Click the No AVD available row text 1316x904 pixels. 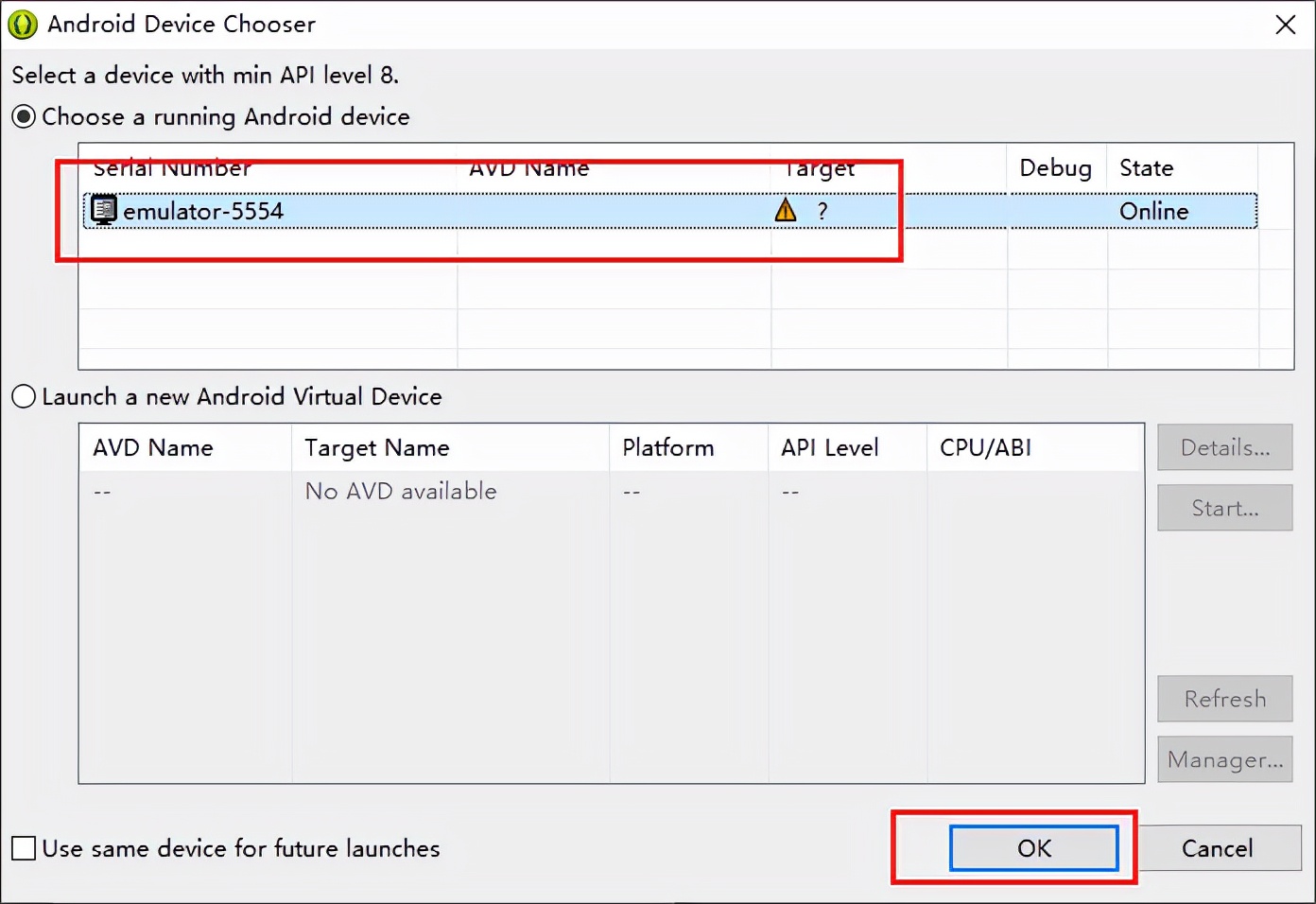click(x=401, y=492)
